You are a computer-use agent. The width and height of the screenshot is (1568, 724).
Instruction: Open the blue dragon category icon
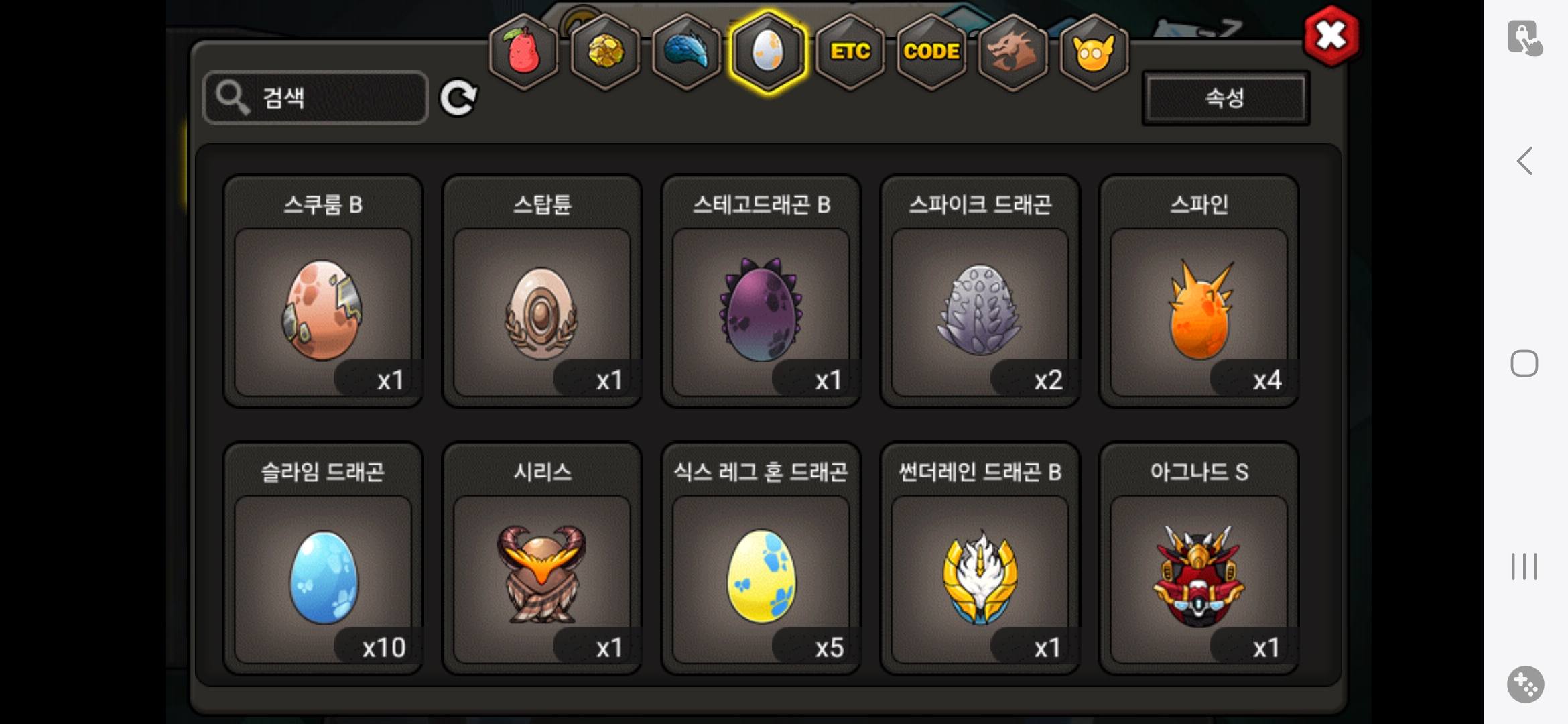tap(687, 52)
